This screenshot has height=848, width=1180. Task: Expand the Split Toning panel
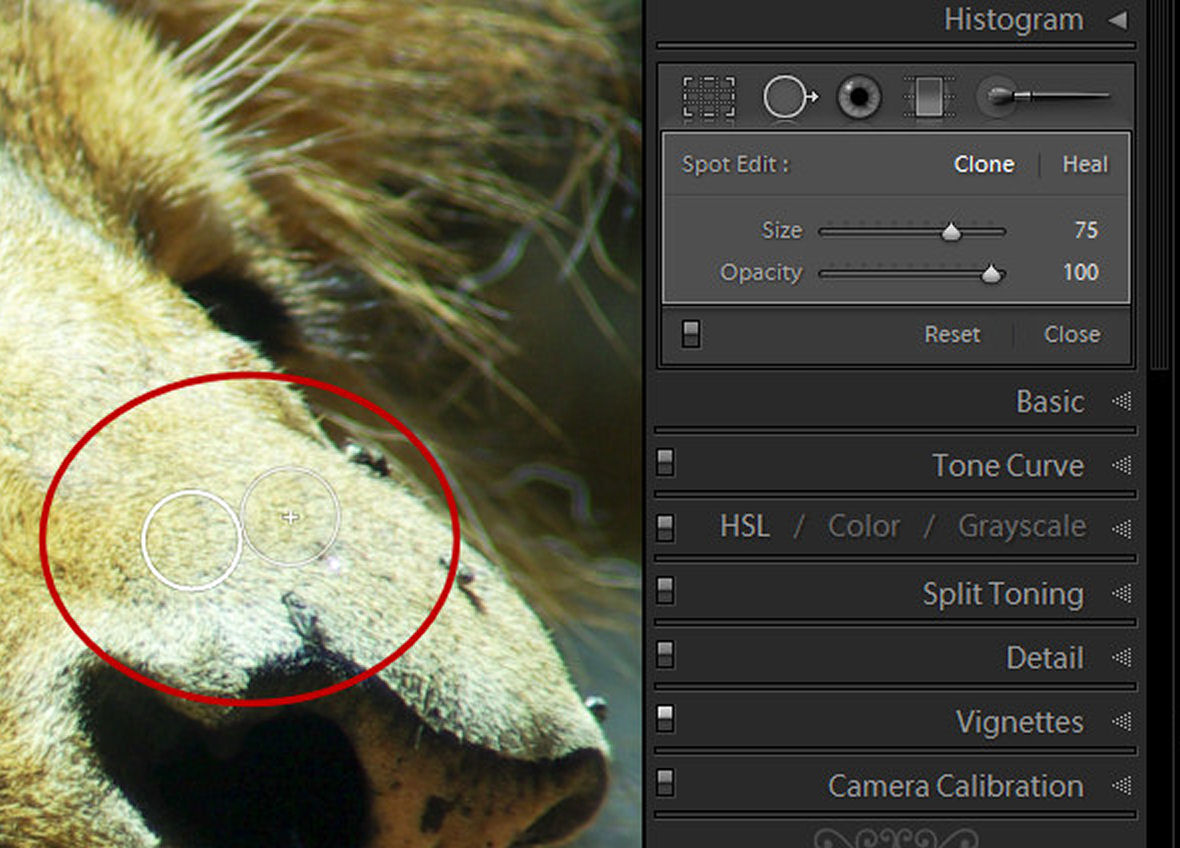[1121, 594]
